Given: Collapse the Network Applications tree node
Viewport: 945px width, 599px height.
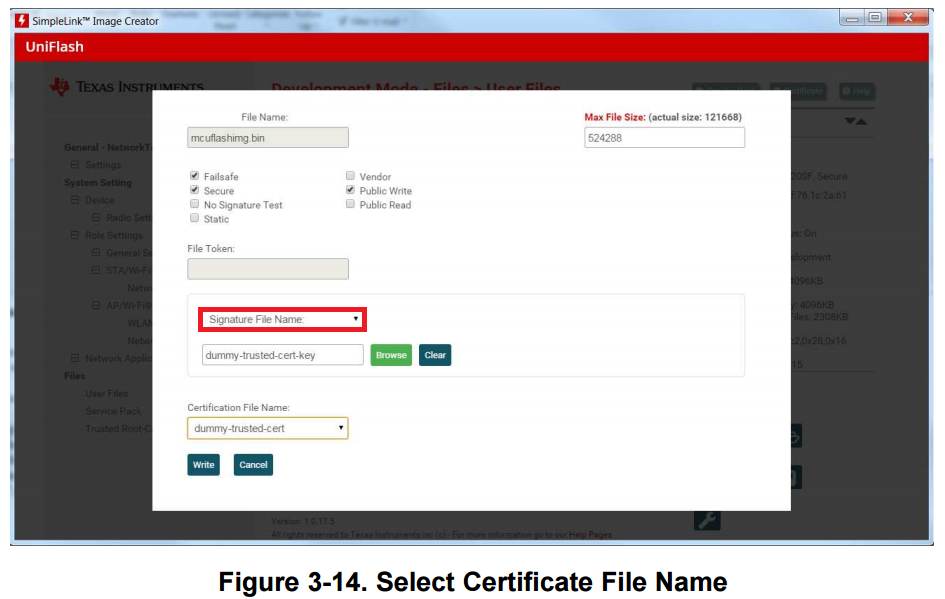Looking at the screenshot, I should point(75,359).
